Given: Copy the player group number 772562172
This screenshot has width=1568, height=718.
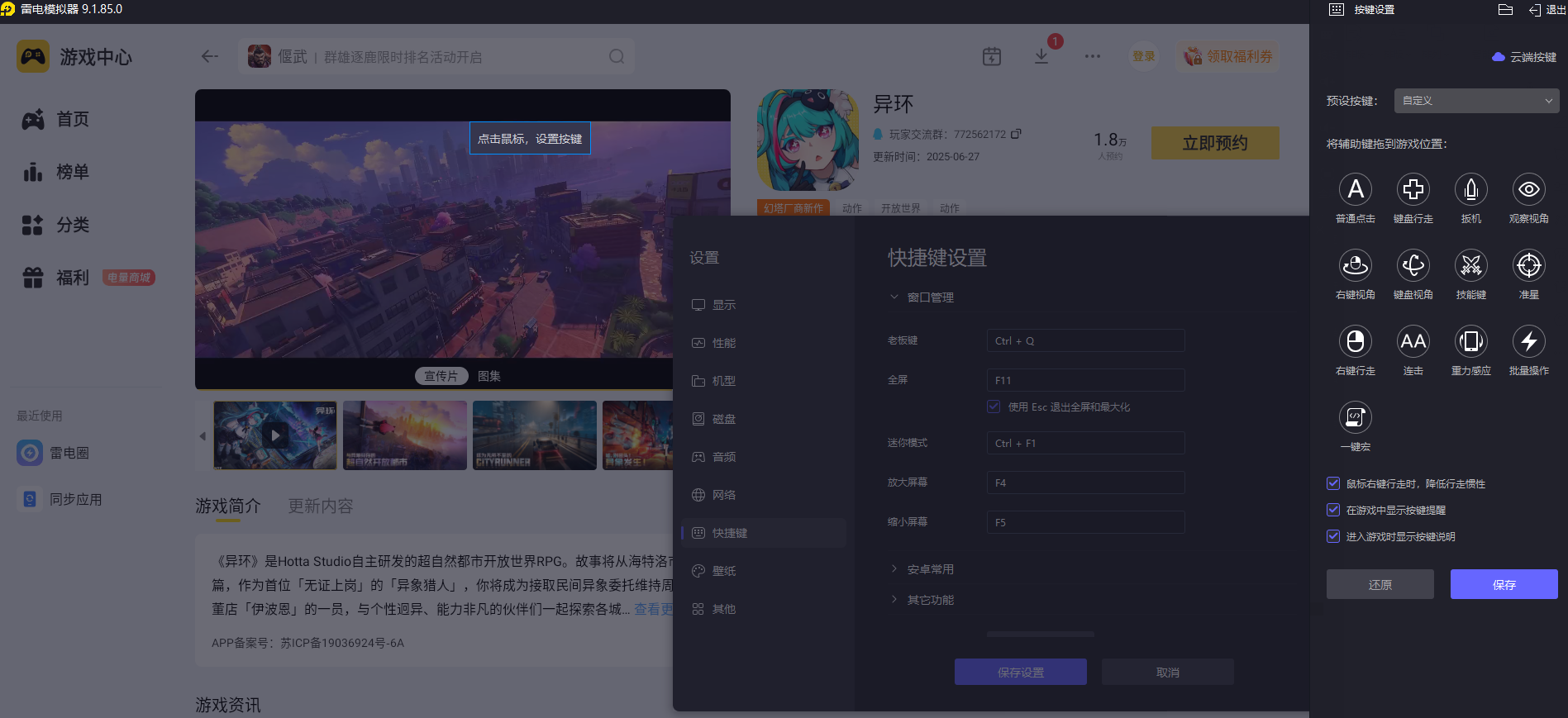Looking at the screenshot, I should coord(1017,133).
